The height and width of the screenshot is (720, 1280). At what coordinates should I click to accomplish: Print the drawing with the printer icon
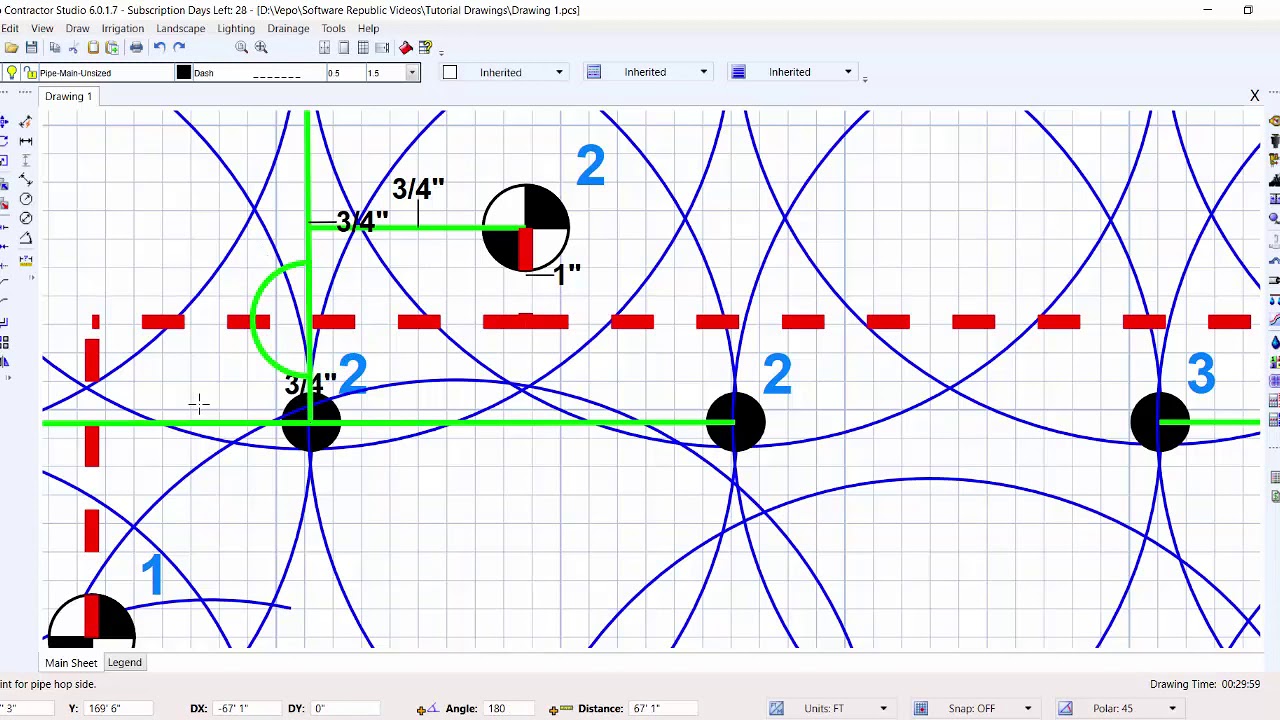(136, 48)
